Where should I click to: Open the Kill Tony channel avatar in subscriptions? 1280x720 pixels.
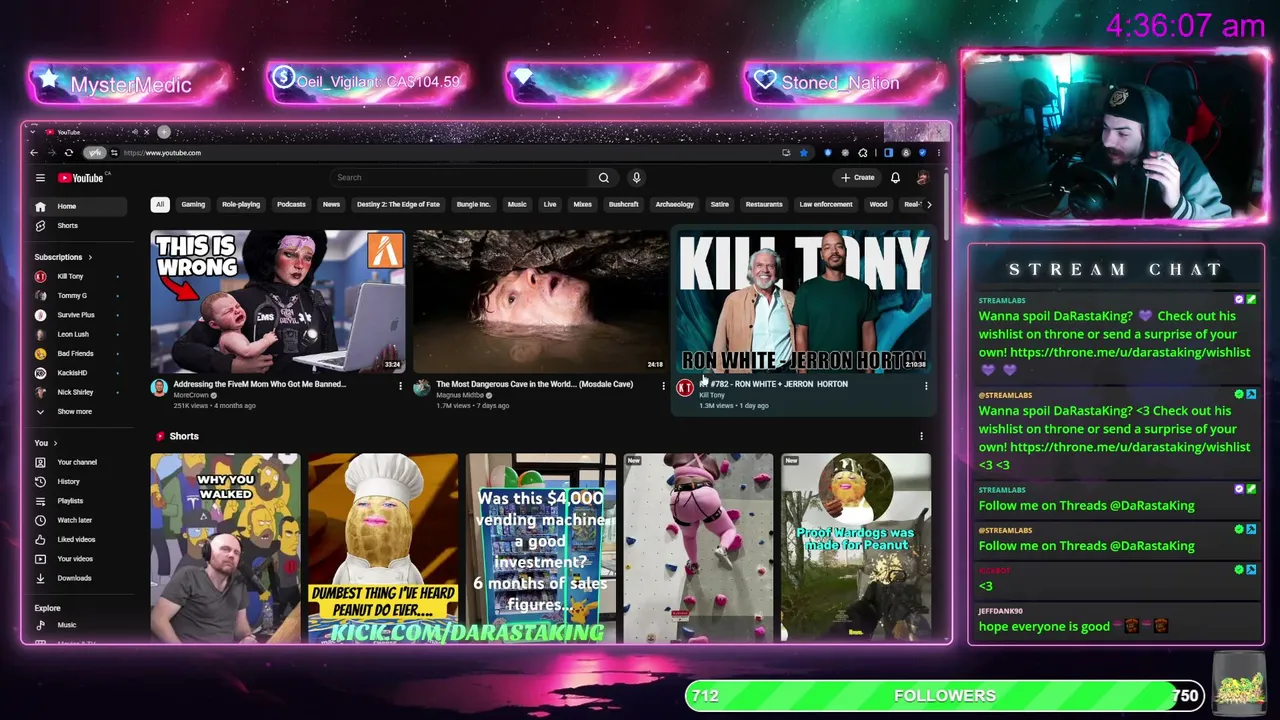[x=40, y=276]
